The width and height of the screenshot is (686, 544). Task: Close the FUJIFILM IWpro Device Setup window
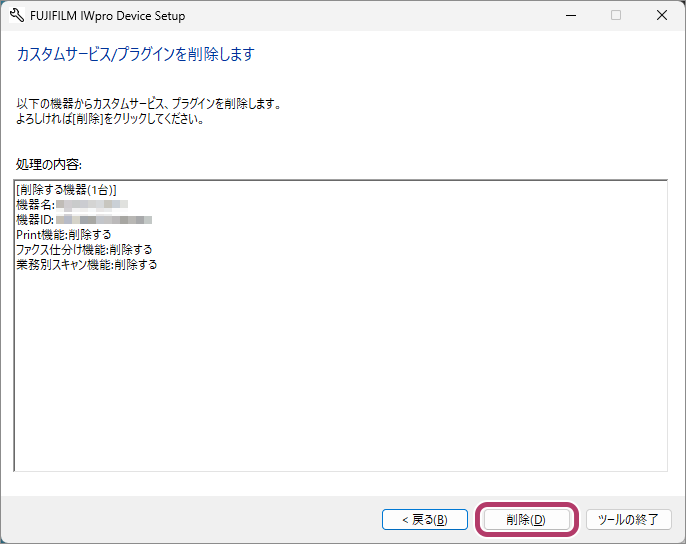coord(662,15)
